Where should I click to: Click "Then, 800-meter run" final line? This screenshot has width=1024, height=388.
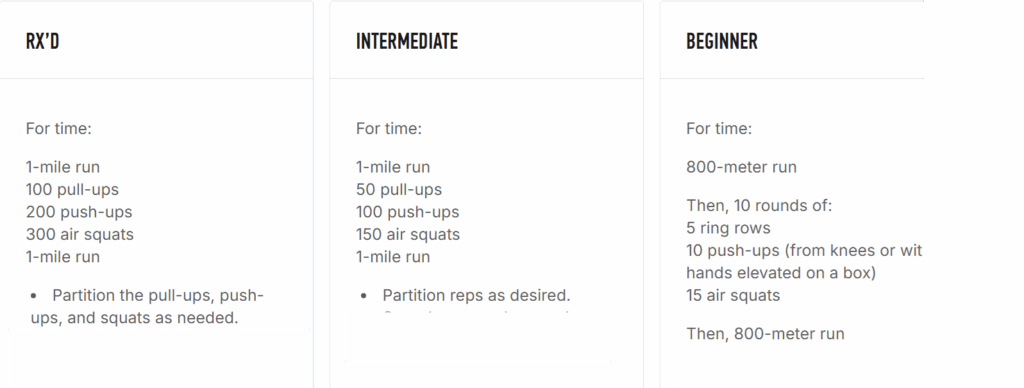coord(765,334)
